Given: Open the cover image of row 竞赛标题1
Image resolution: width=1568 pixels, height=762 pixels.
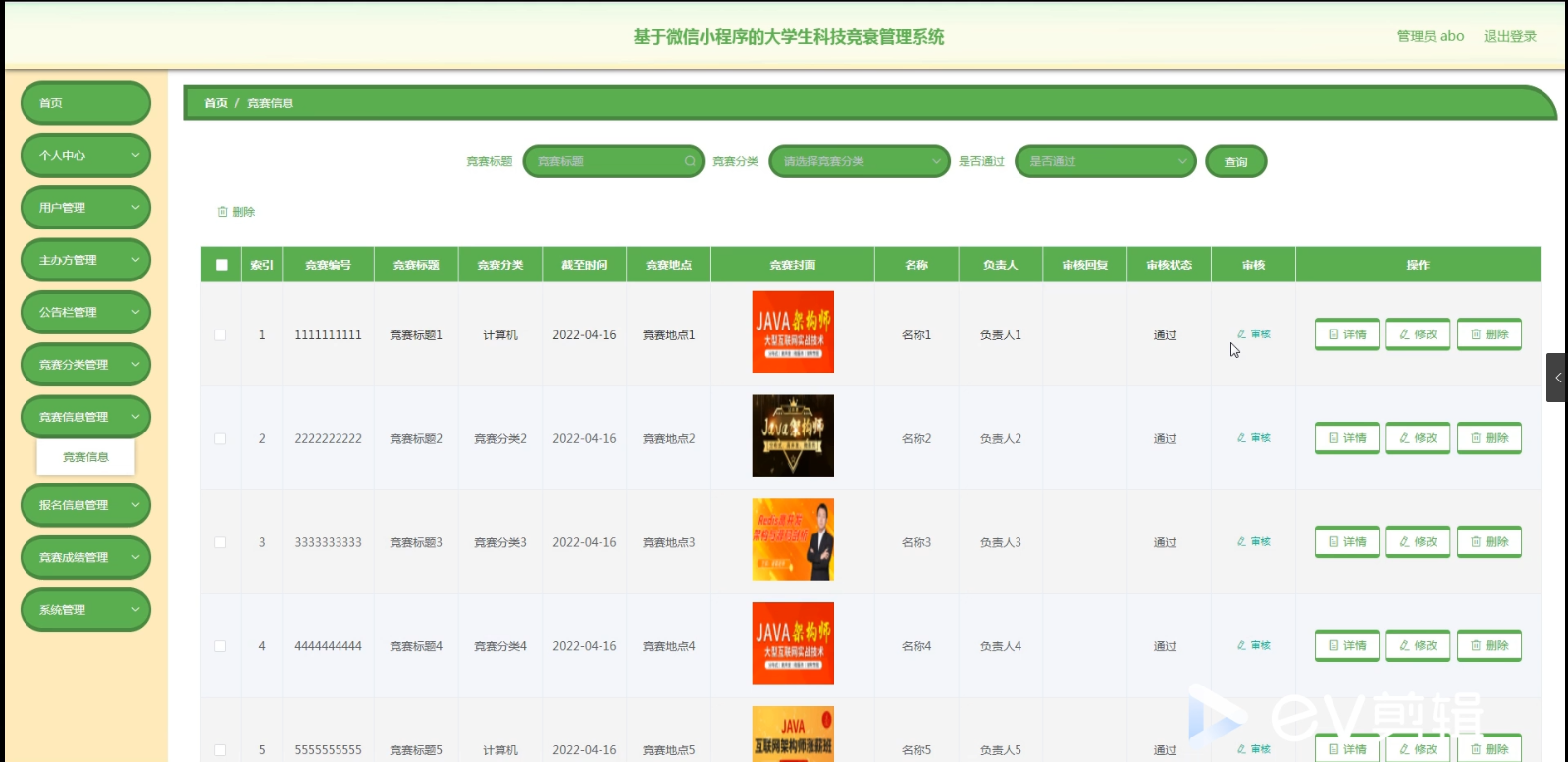Looking at the screenshot, I should coord(793,331).
